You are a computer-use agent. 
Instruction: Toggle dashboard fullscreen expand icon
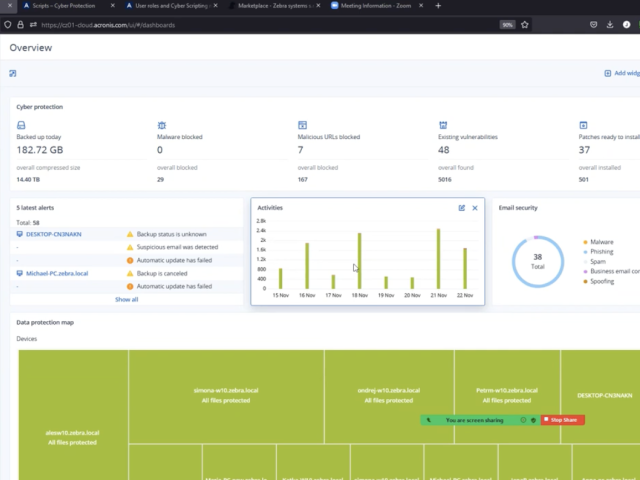13,73
